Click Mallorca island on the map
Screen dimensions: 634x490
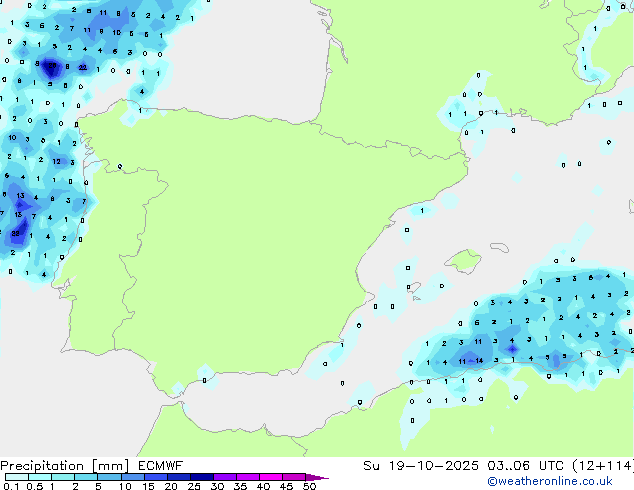tap(463, 260)
